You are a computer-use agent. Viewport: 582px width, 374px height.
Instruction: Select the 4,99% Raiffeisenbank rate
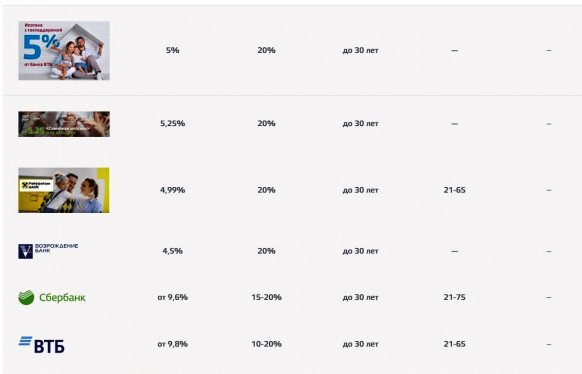coord(173,190)
